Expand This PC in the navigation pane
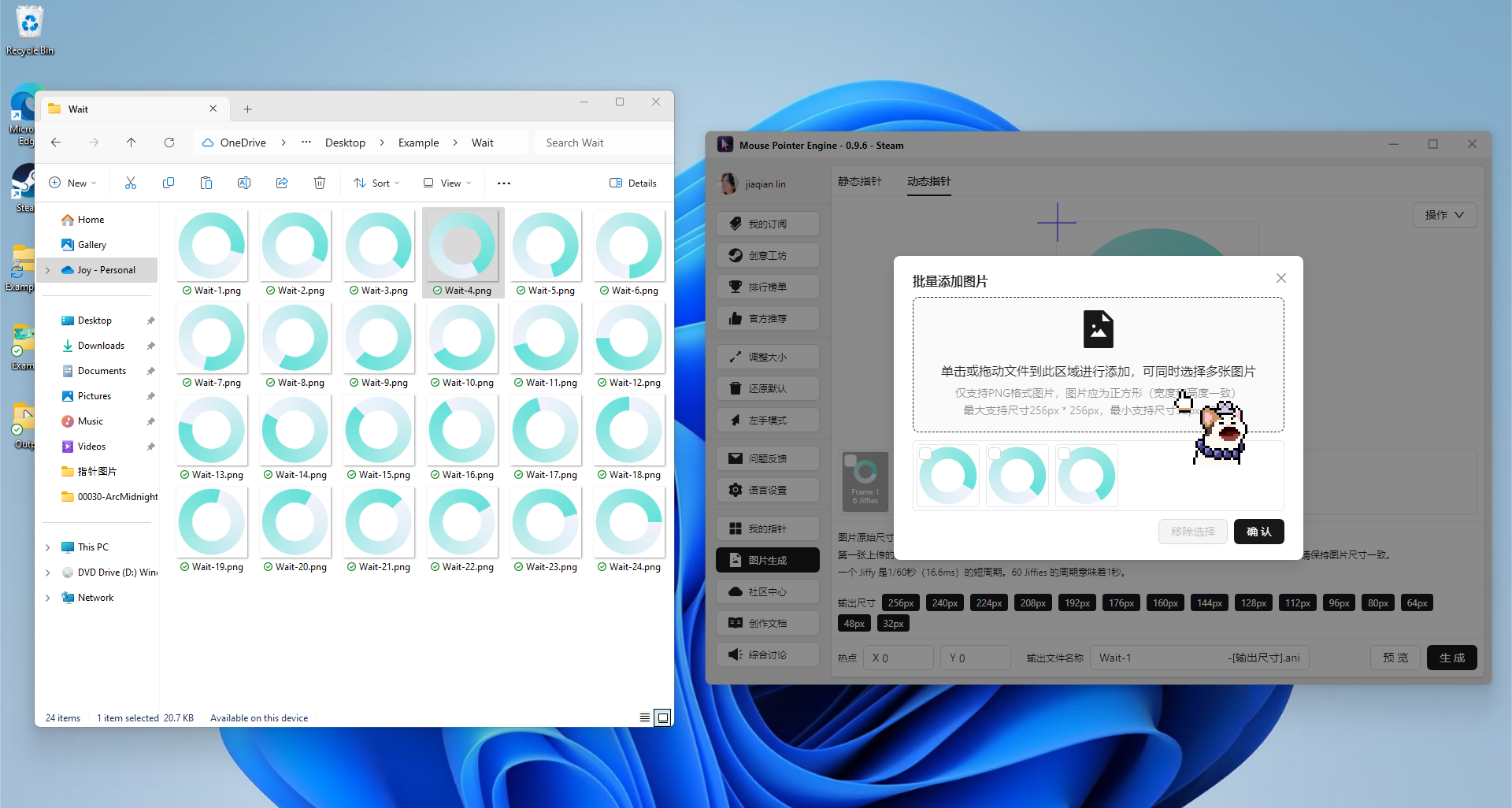The image size is (1512, 808). [47, 547]
